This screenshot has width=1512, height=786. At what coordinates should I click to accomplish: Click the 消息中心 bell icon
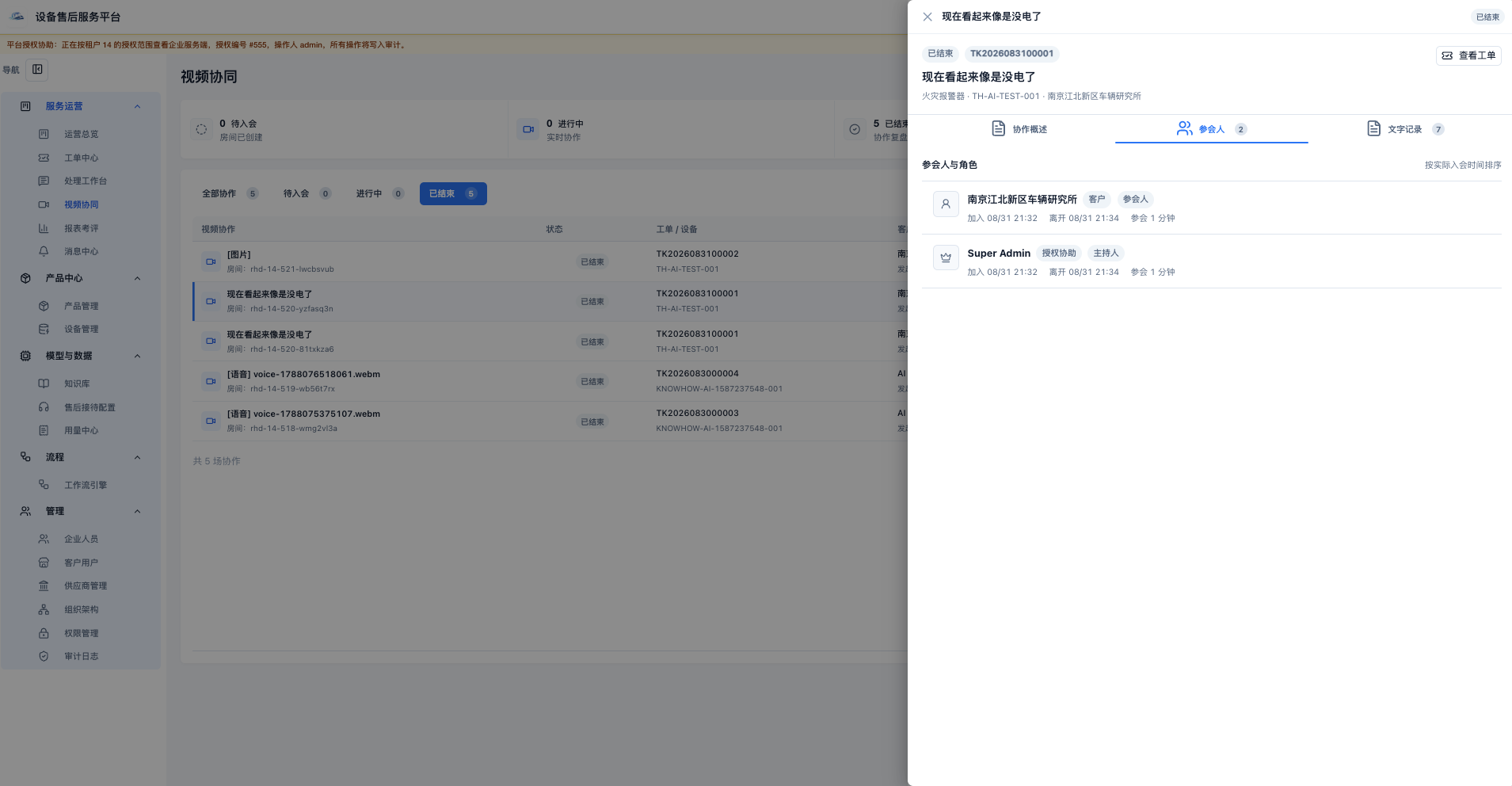44,251
